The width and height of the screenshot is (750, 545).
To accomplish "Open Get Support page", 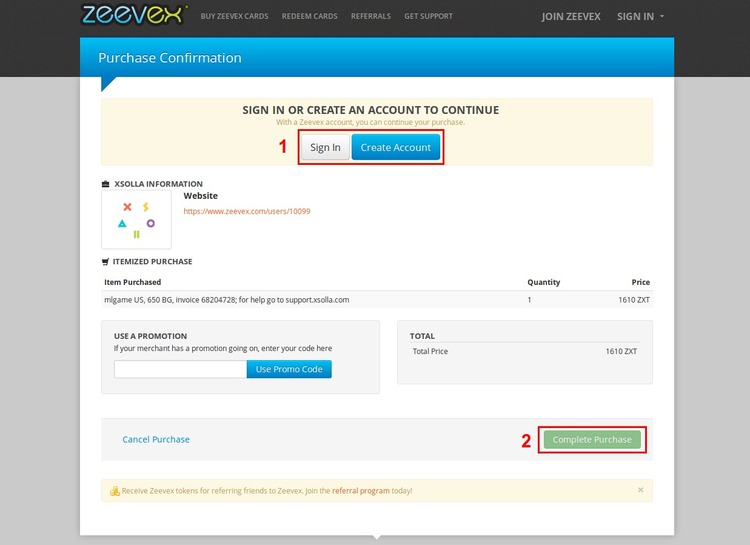I will [x=428, y=16].
